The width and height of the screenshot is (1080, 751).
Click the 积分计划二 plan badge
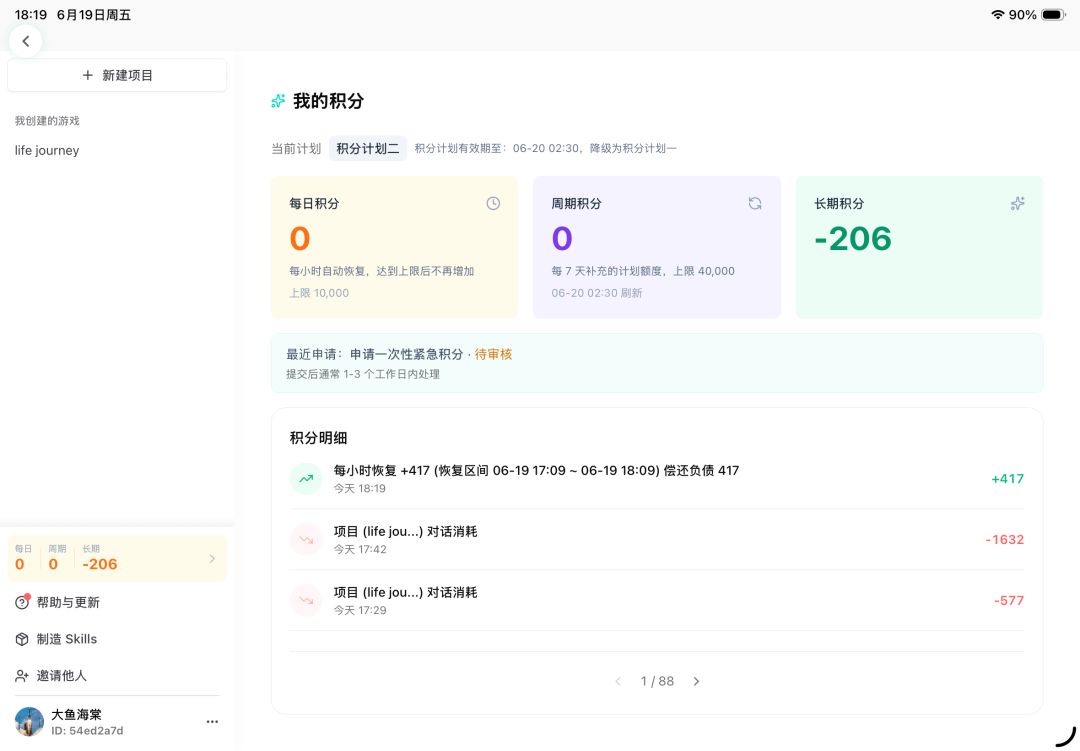point(368,148)
